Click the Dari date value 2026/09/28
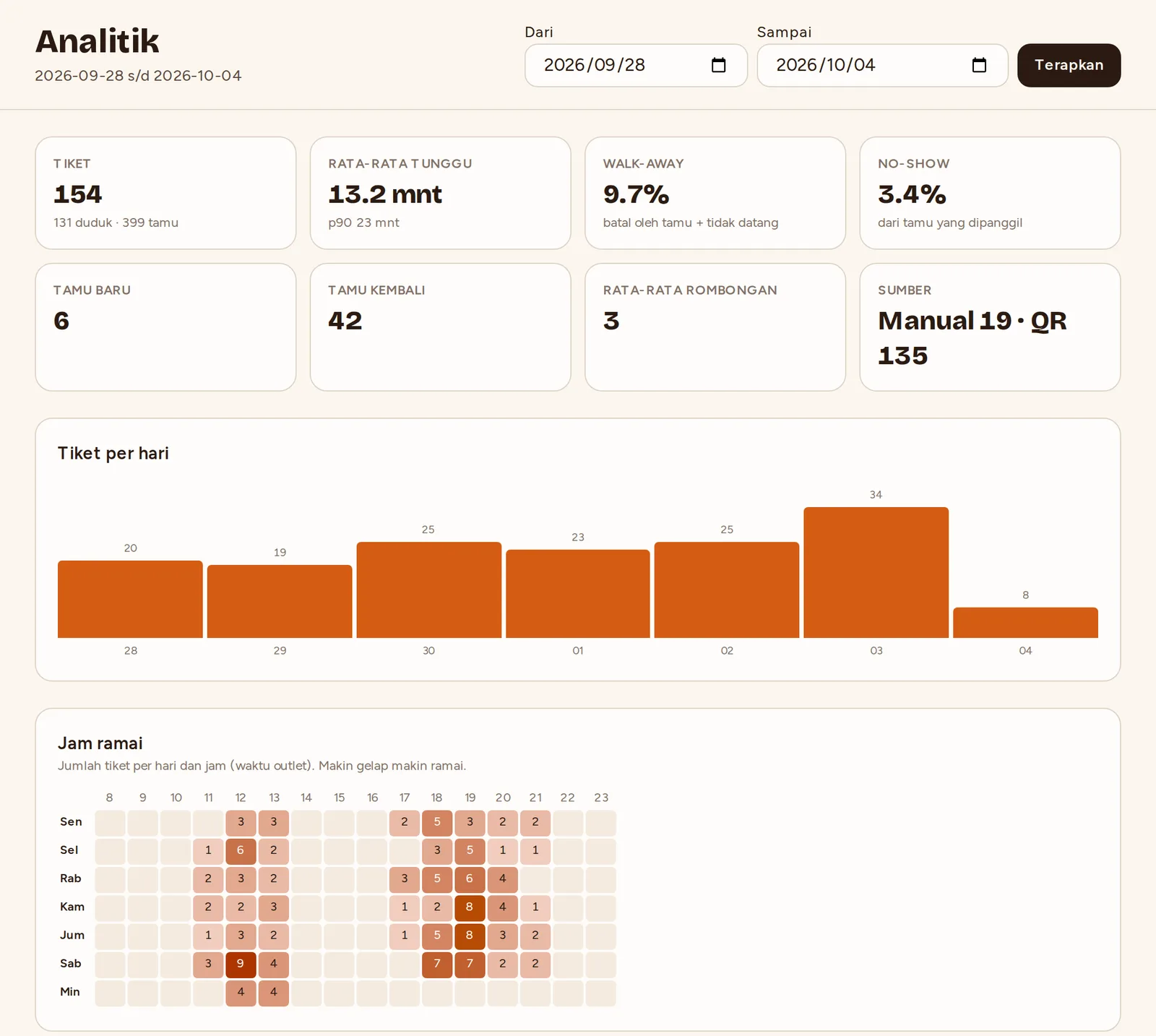The width and height of the screenshot is (1156, 1036). 594,65
